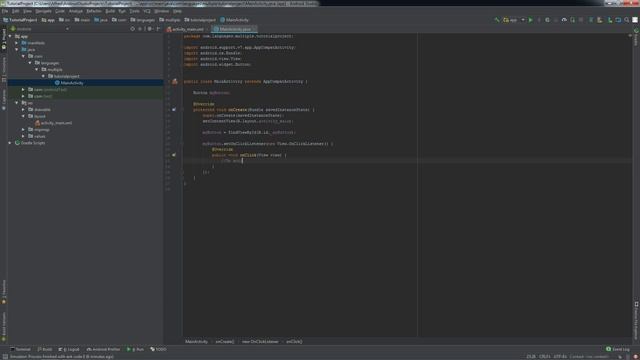Open the Build menu

coord(110,11)
